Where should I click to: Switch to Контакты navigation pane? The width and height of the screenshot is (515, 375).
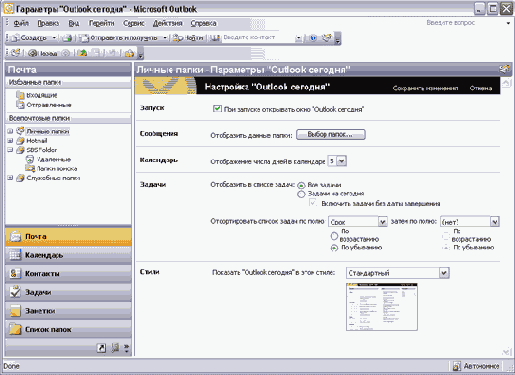[x=68, y=274]
